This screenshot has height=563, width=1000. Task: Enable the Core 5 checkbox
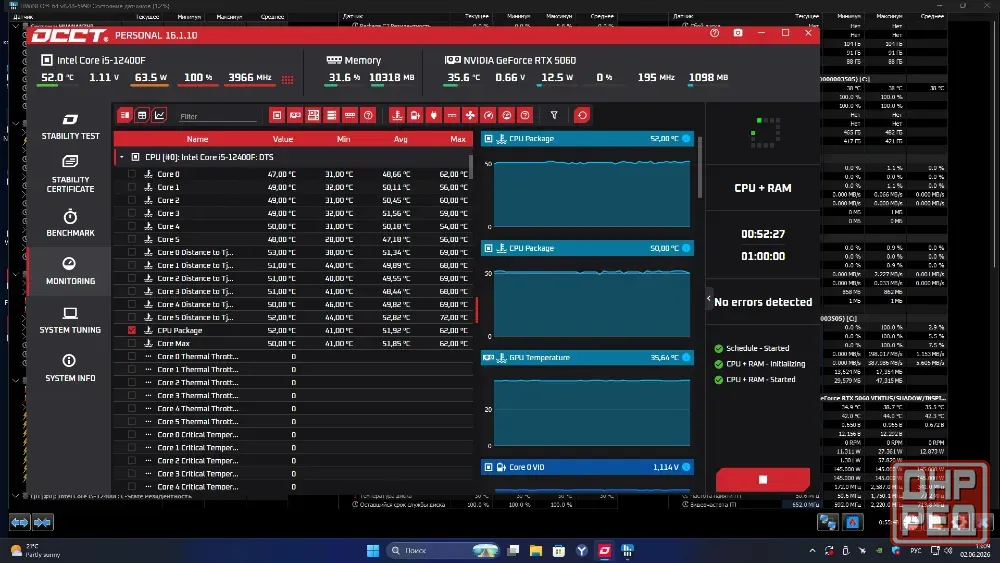click(x=131, y=239)
